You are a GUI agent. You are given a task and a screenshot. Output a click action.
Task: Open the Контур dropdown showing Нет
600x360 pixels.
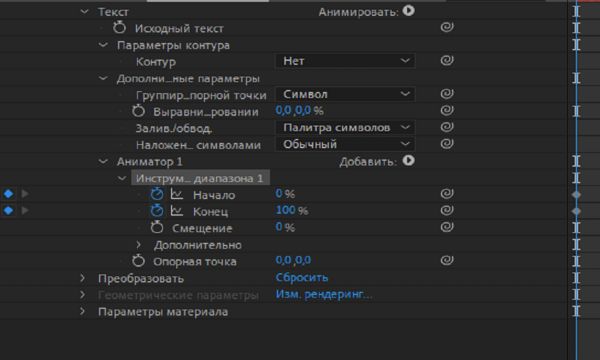[345, 61]
